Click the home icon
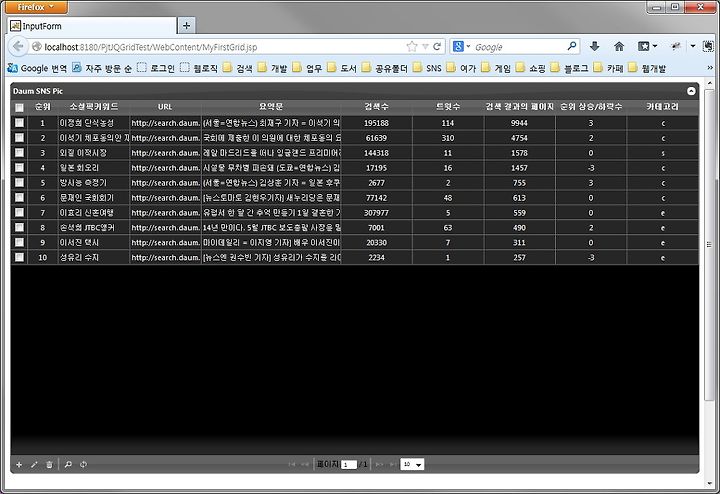Screen dimensions: 720x494 (619, 46)
